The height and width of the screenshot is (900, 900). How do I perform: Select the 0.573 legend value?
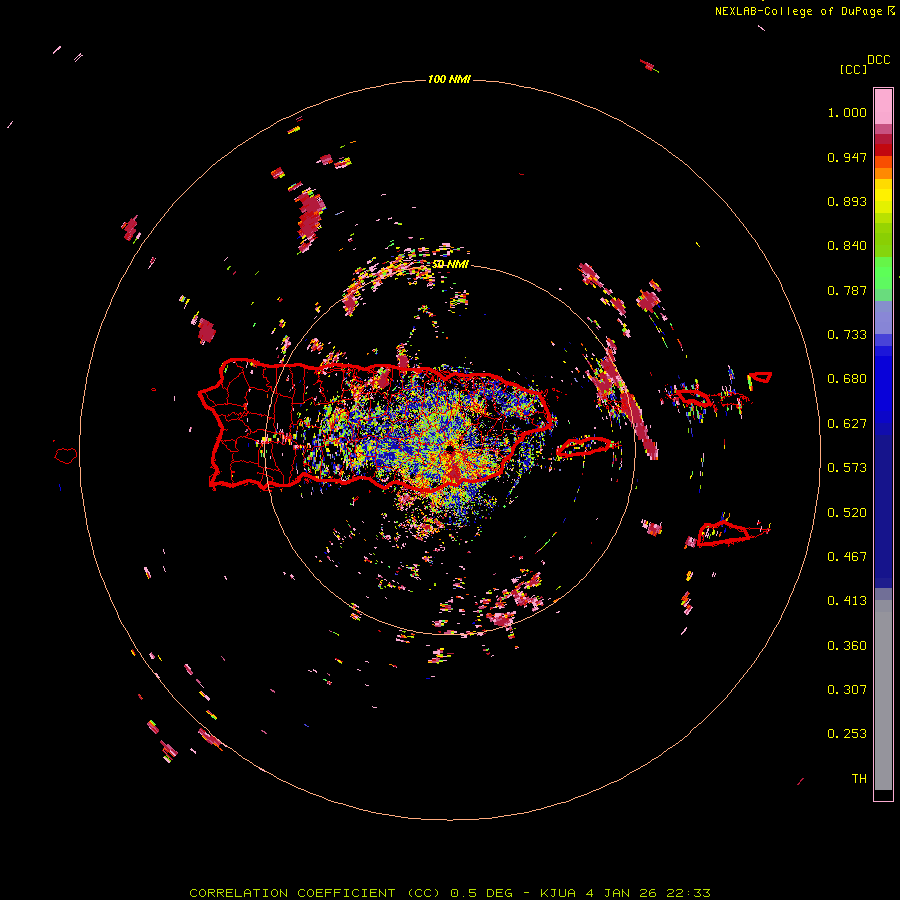click(x=847, y=468)
